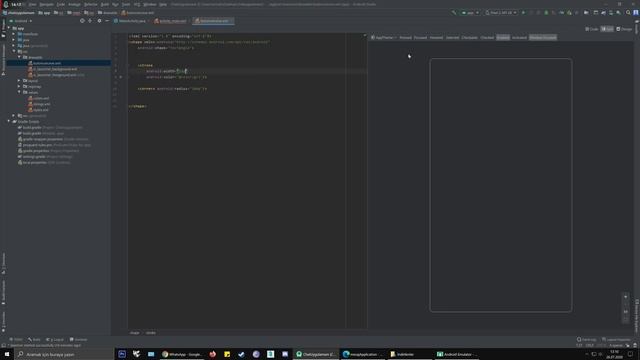Switch editor to Split view
The image size is (640, 360).
coord(607,29)
